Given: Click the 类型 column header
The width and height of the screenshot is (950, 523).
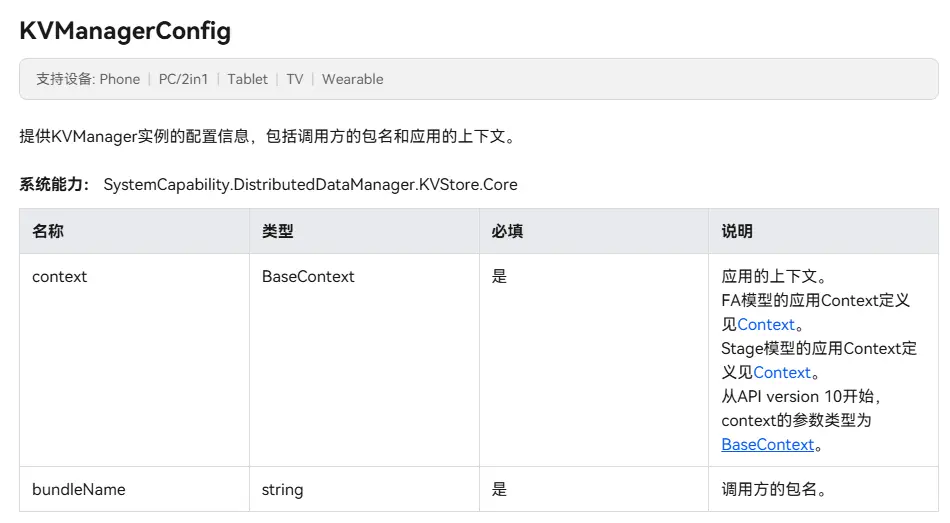Looking at the screenshot, I should click(x=278, y=231).
